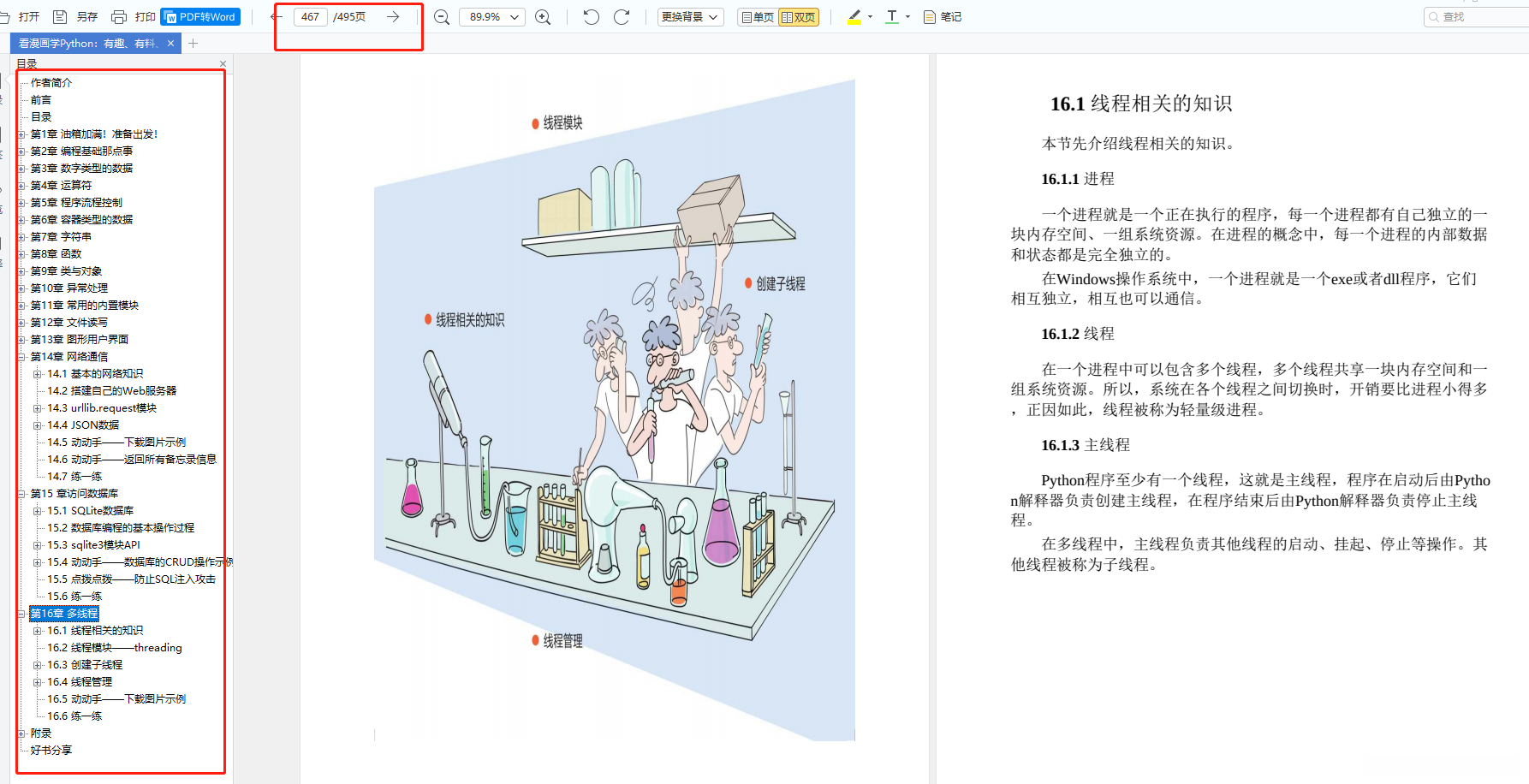1529x784 pixels.
Task: Click the 16.1.2 线程 subheading on the page
Action: (1078, 334)
